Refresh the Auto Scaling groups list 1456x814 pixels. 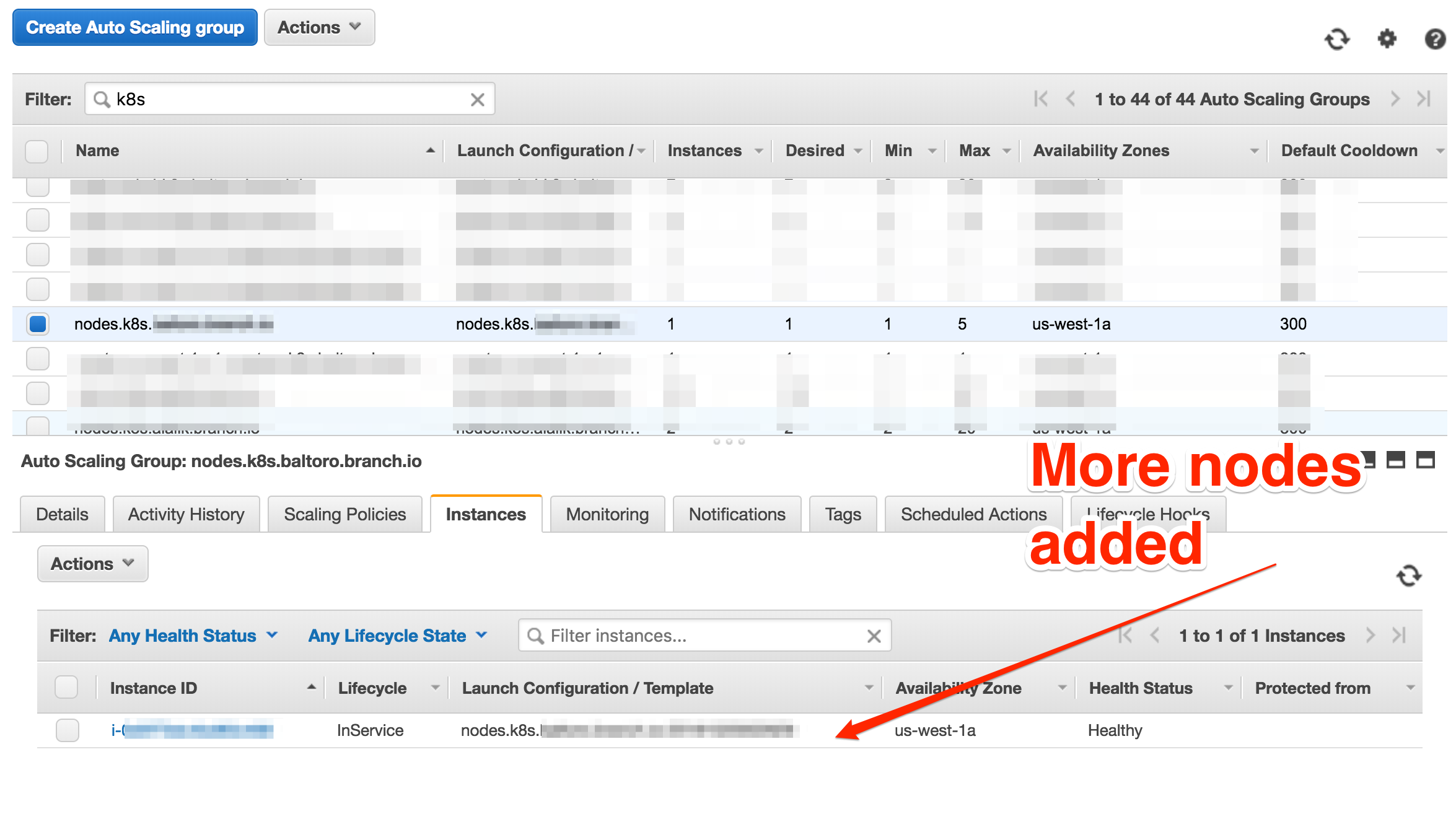click(1337, 40)
